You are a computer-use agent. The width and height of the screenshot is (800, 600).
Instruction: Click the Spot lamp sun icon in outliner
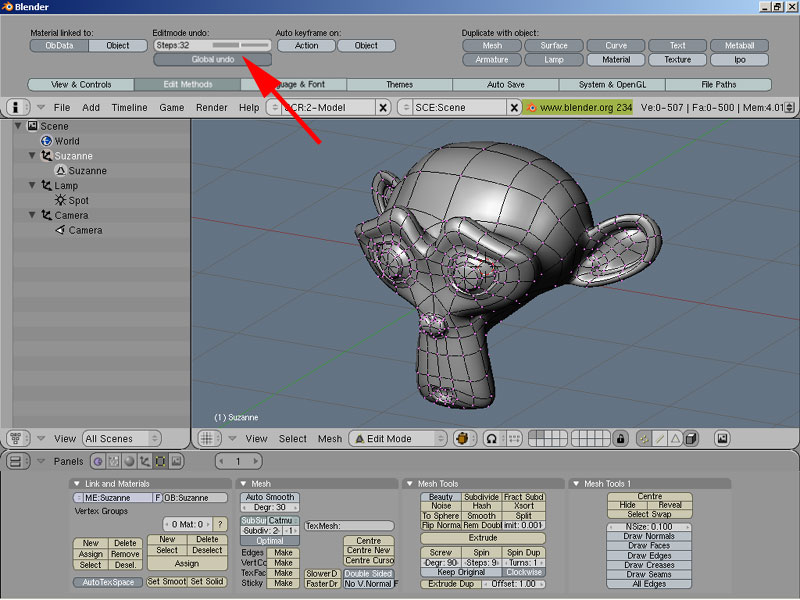[x=60, y=200]
